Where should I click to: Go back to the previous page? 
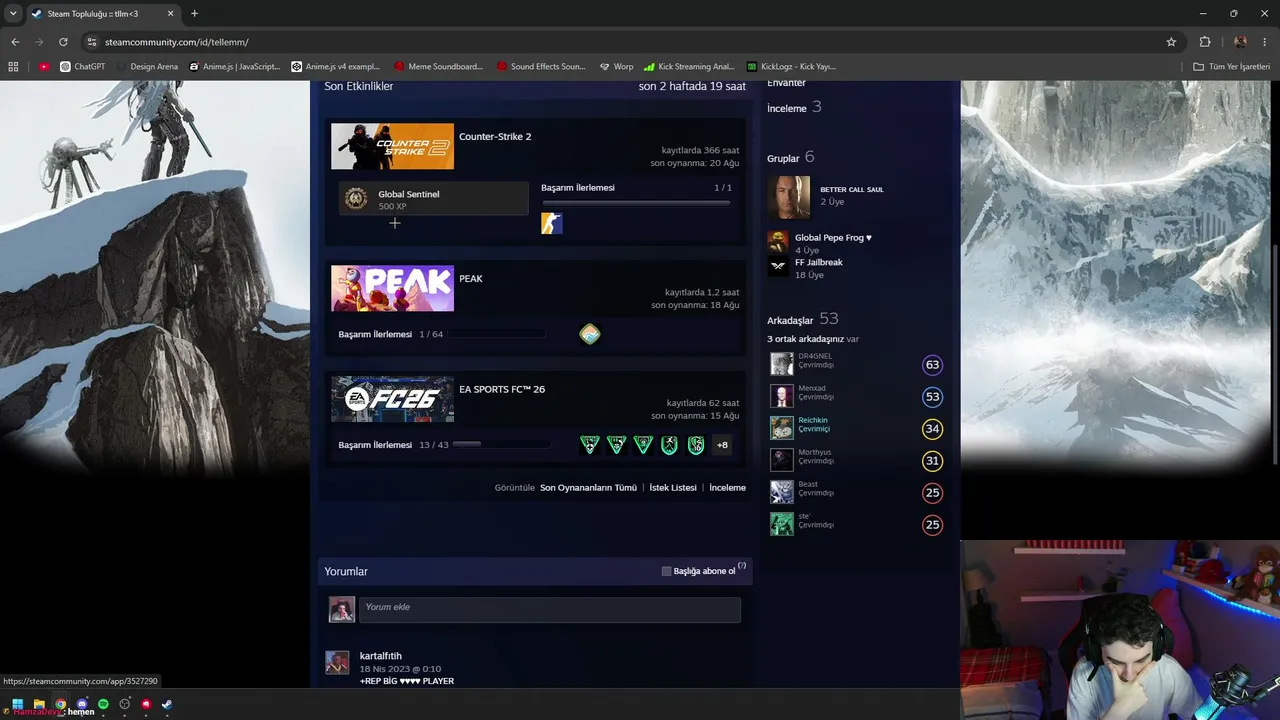point(15,42)
